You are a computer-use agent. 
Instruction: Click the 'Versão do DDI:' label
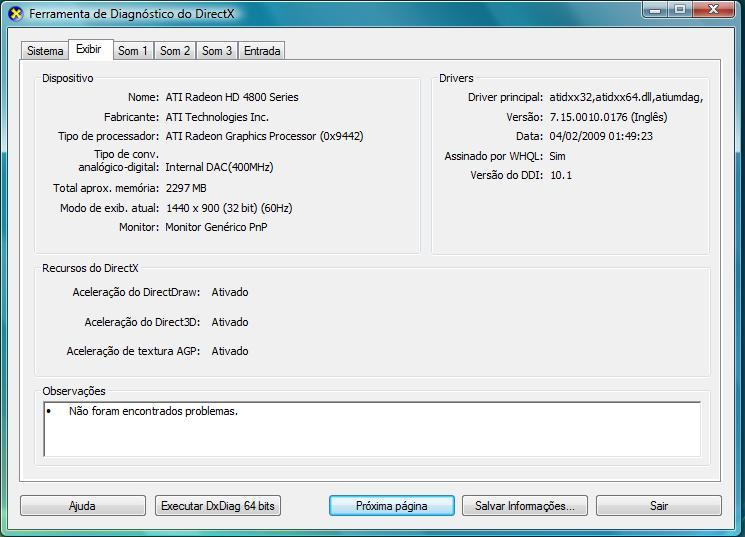[x=506, y=175]
